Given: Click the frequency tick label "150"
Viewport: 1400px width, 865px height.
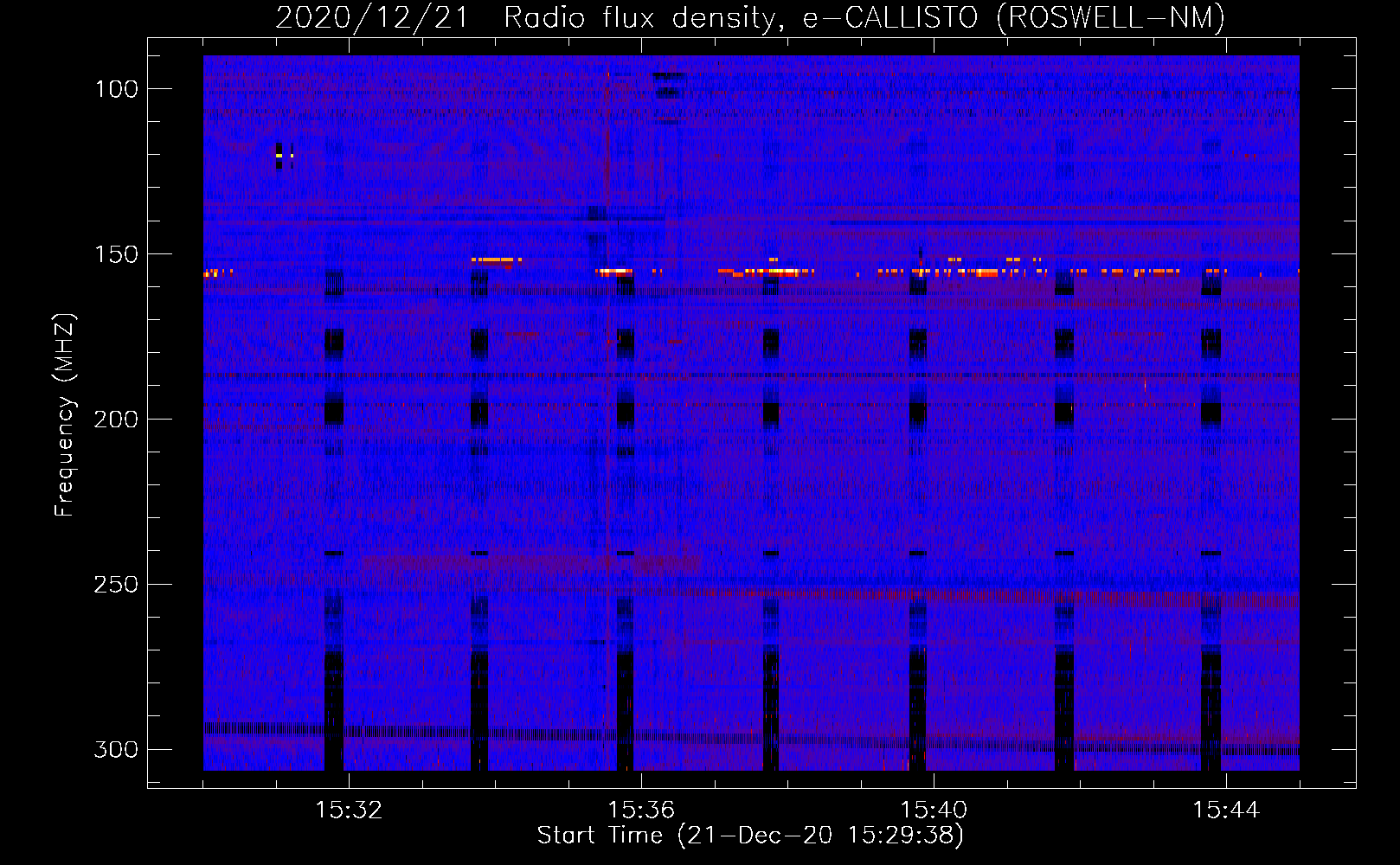Looking at the screenshot, I should (116, 254).
